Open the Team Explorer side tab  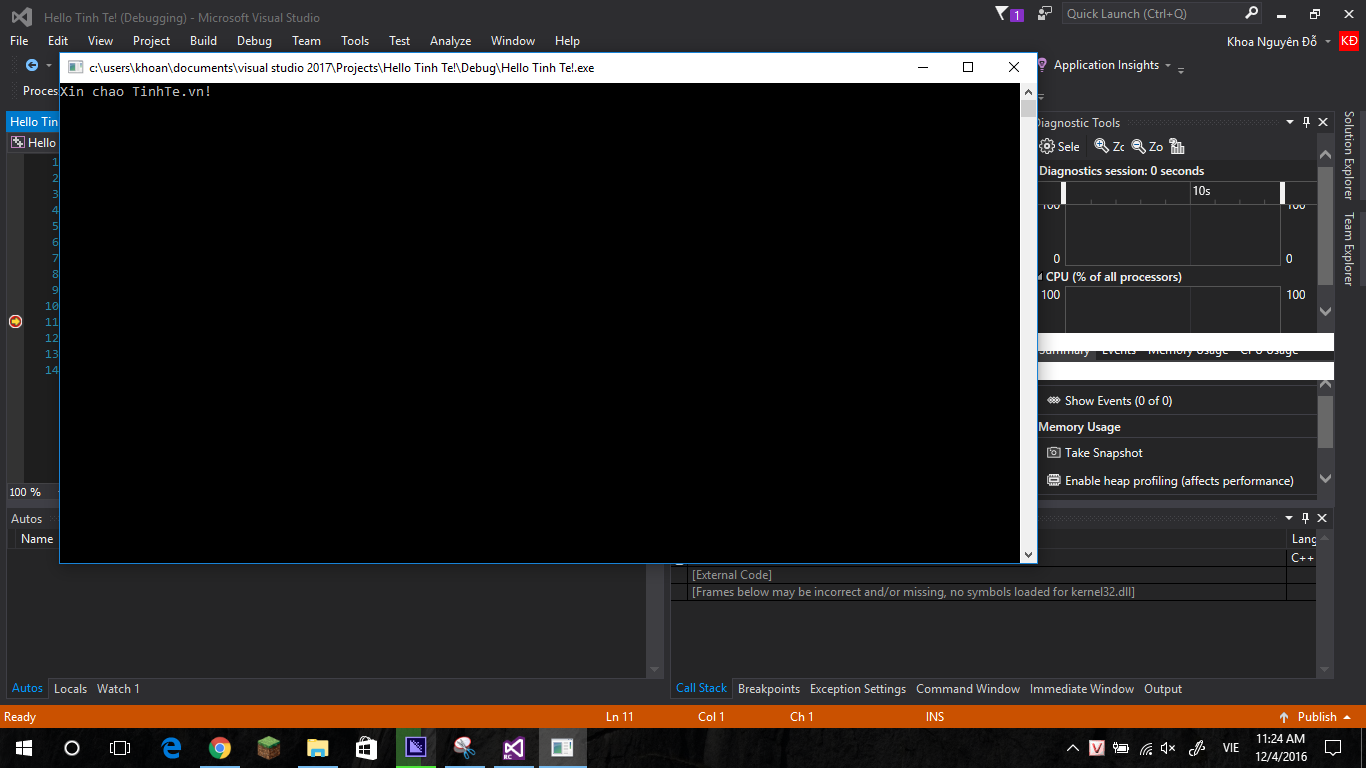click(x=1348, y=249)
